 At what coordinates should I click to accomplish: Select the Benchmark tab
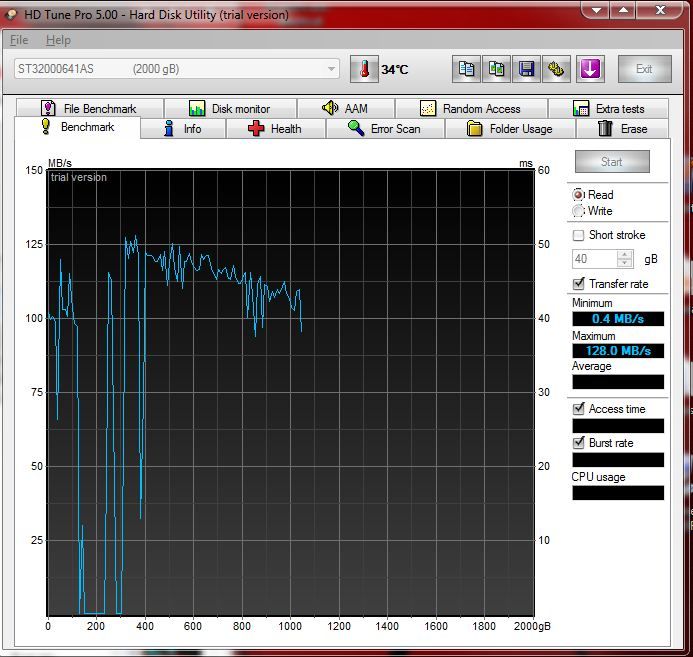(78, 127)
